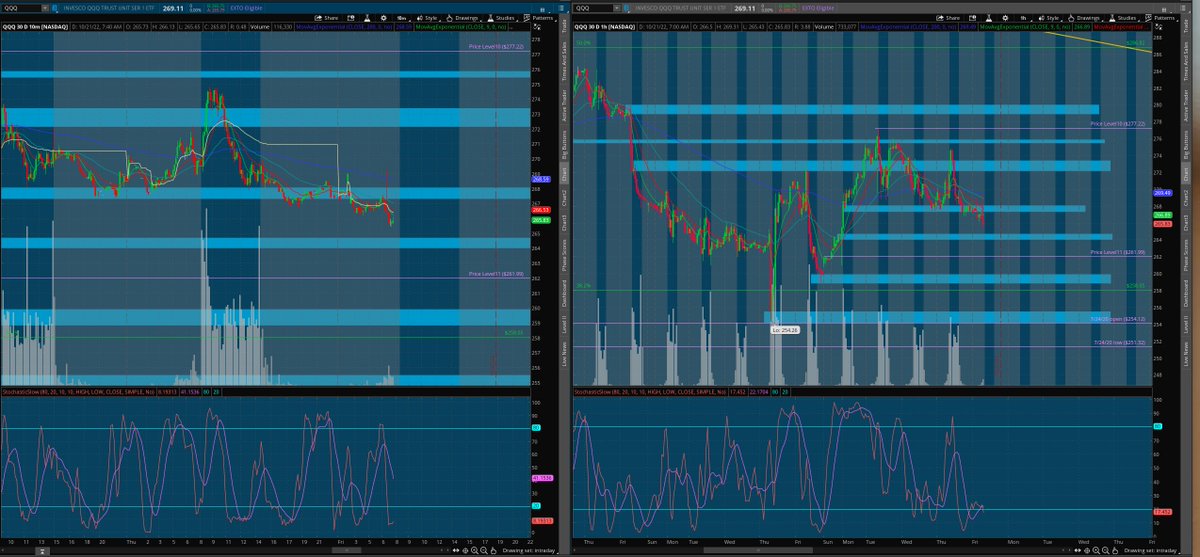Click Drawing set intraday in right chart
This screenshot has width=1200, height=557.
pyautogui.click(x=1151, y=550)
